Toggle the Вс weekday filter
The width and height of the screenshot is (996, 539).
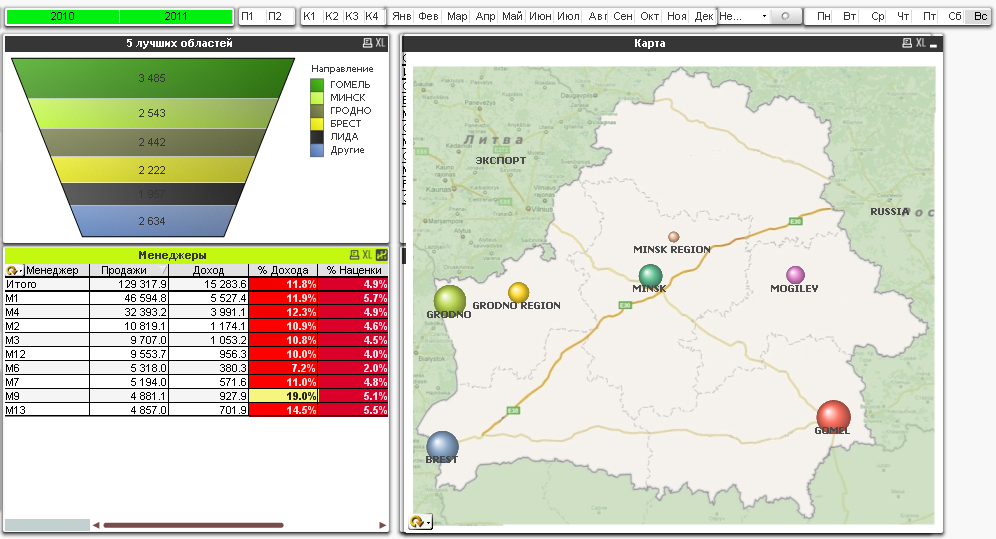coord(980,17)
